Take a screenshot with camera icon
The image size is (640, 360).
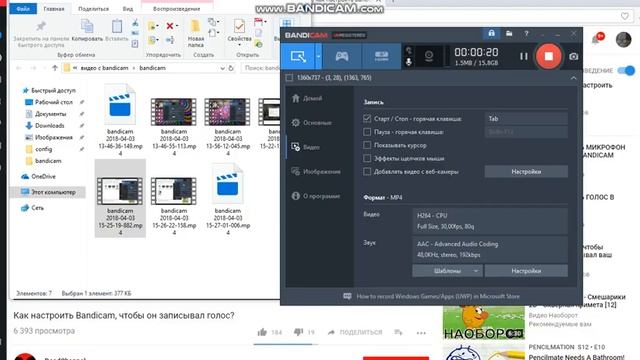(573, 56)
